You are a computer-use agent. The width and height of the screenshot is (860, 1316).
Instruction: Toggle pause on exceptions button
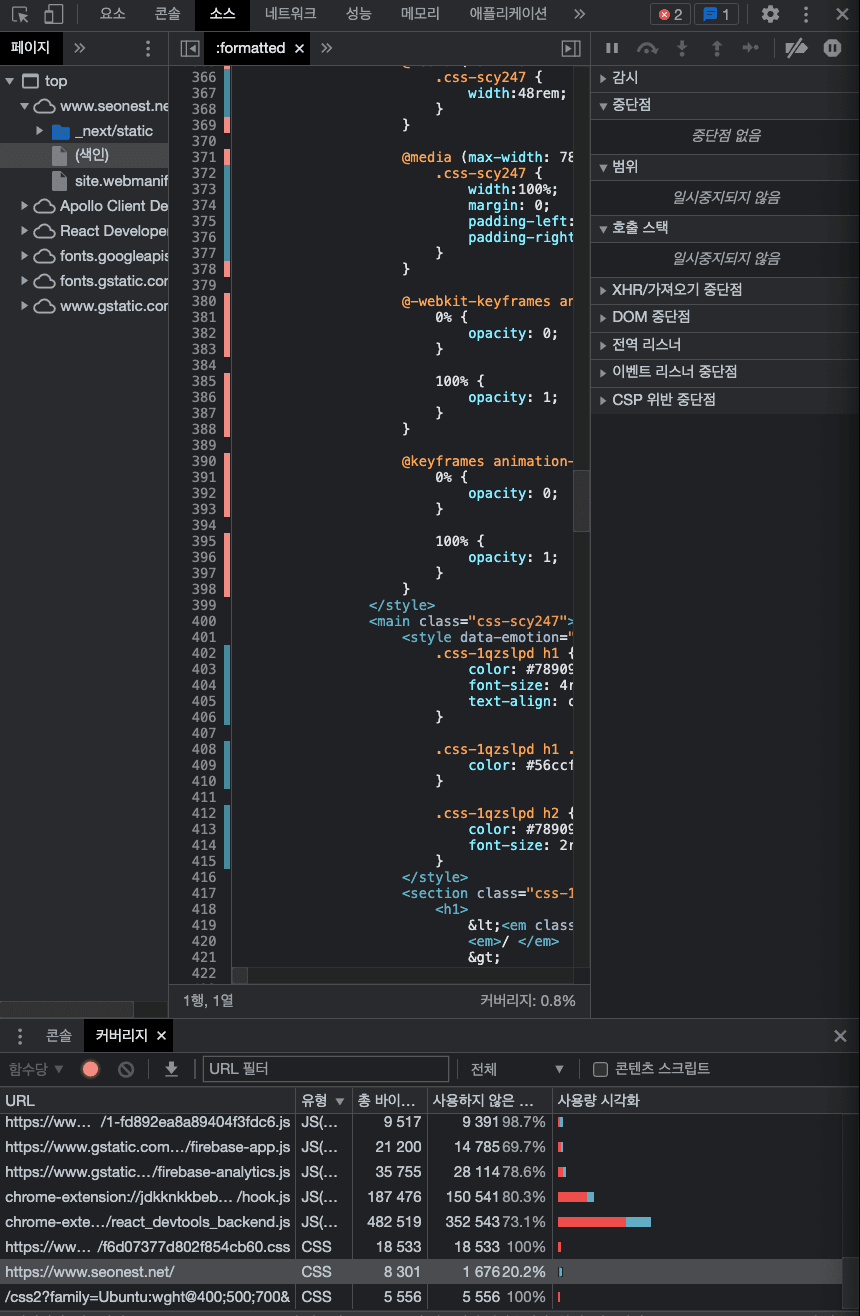[x=832, y=48]
